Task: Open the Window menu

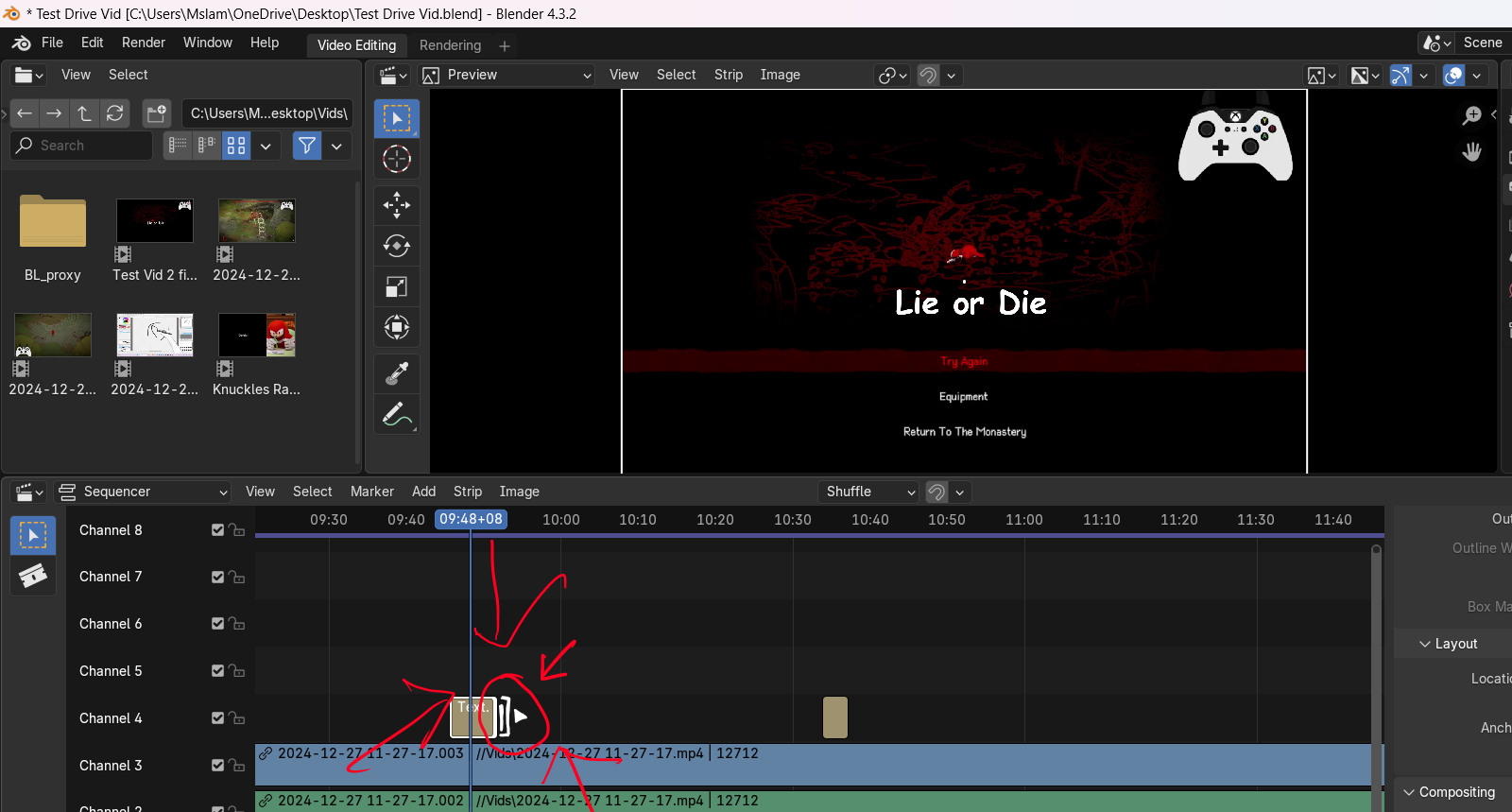Action: coord(207,43)
